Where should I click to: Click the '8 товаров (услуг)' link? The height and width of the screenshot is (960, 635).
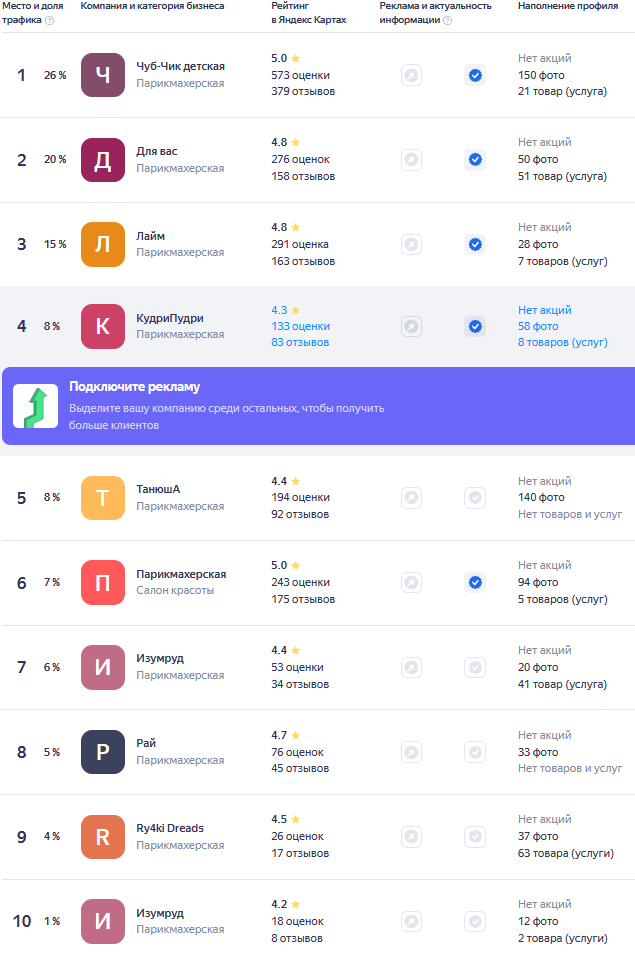[562, 342]
